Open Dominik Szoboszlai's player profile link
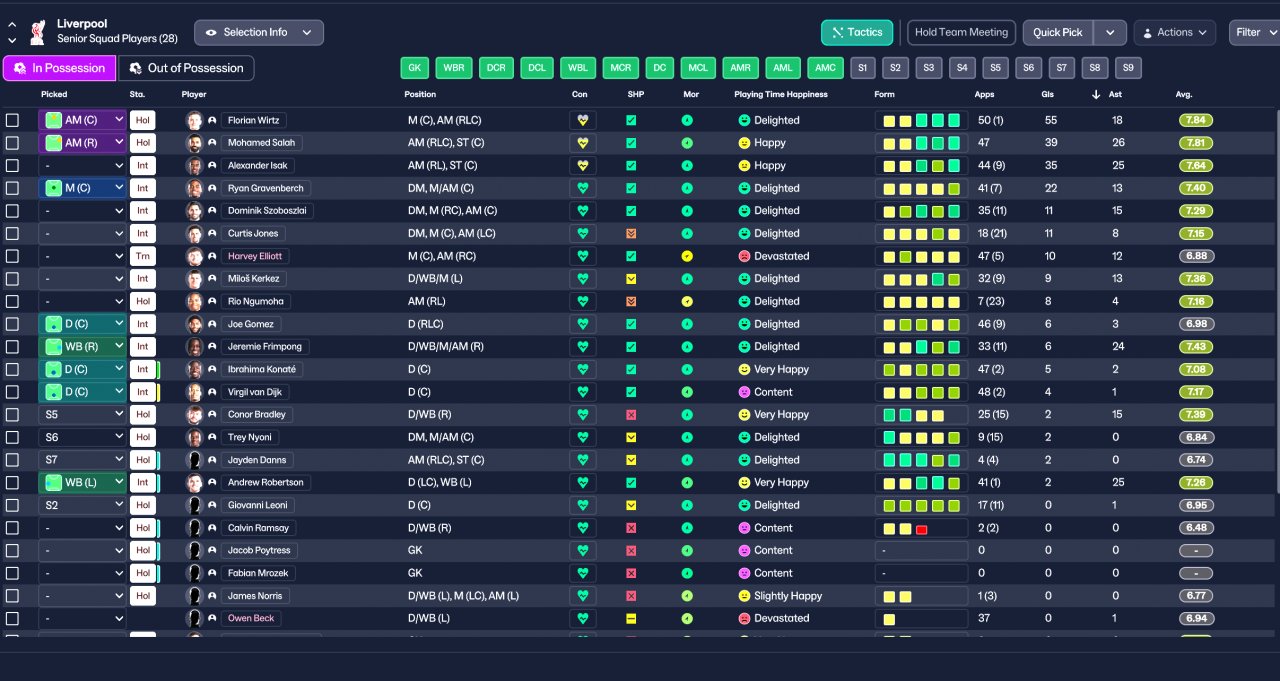The image size is (1280, 681). 267,211
